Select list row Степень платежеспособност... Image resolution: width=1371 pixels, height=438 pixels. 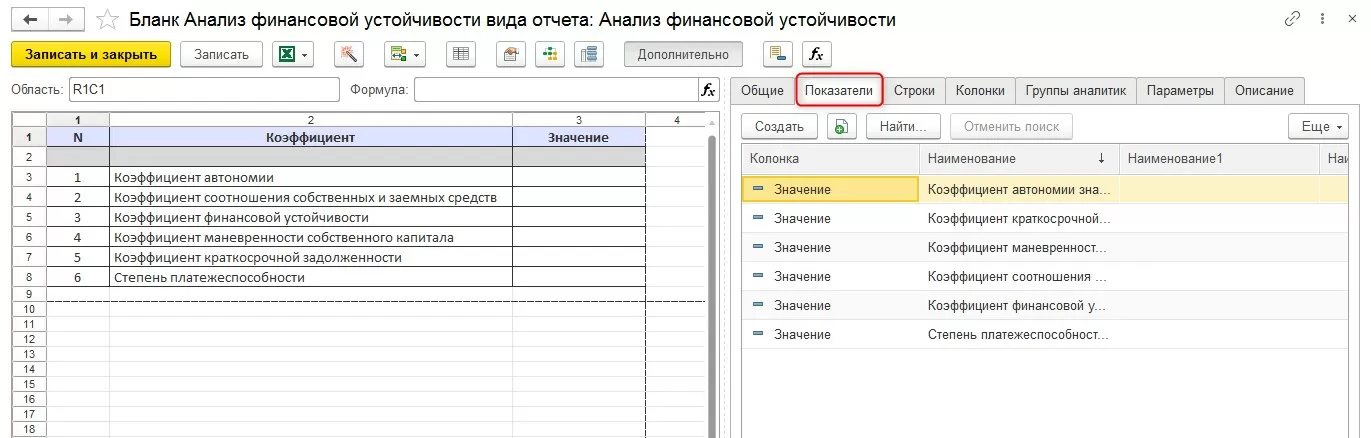click(x=1045, y=334)
